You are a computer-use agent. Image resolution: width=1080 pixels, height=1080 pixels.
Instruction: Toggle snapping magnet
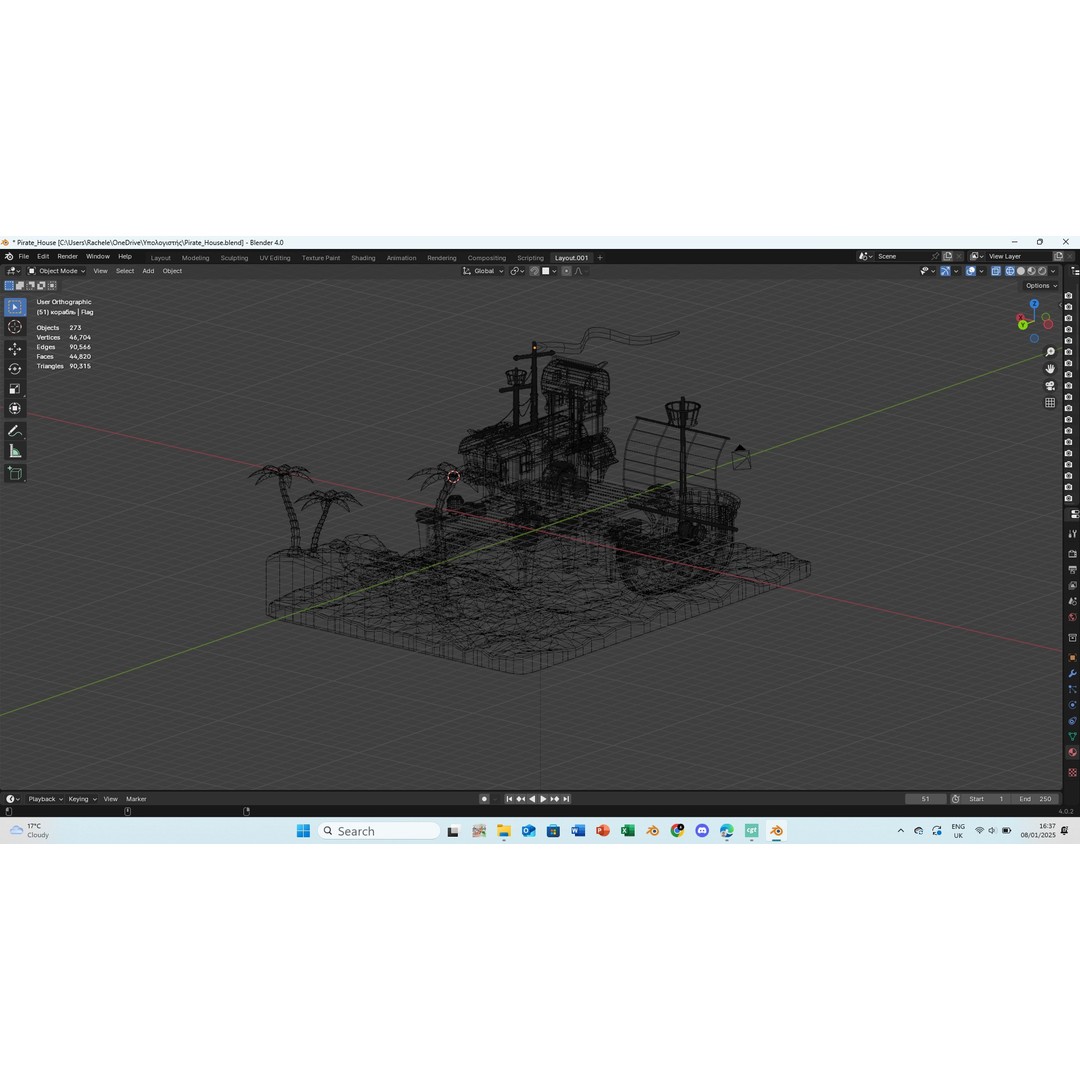pyautogui.click(x=534, y=271)
